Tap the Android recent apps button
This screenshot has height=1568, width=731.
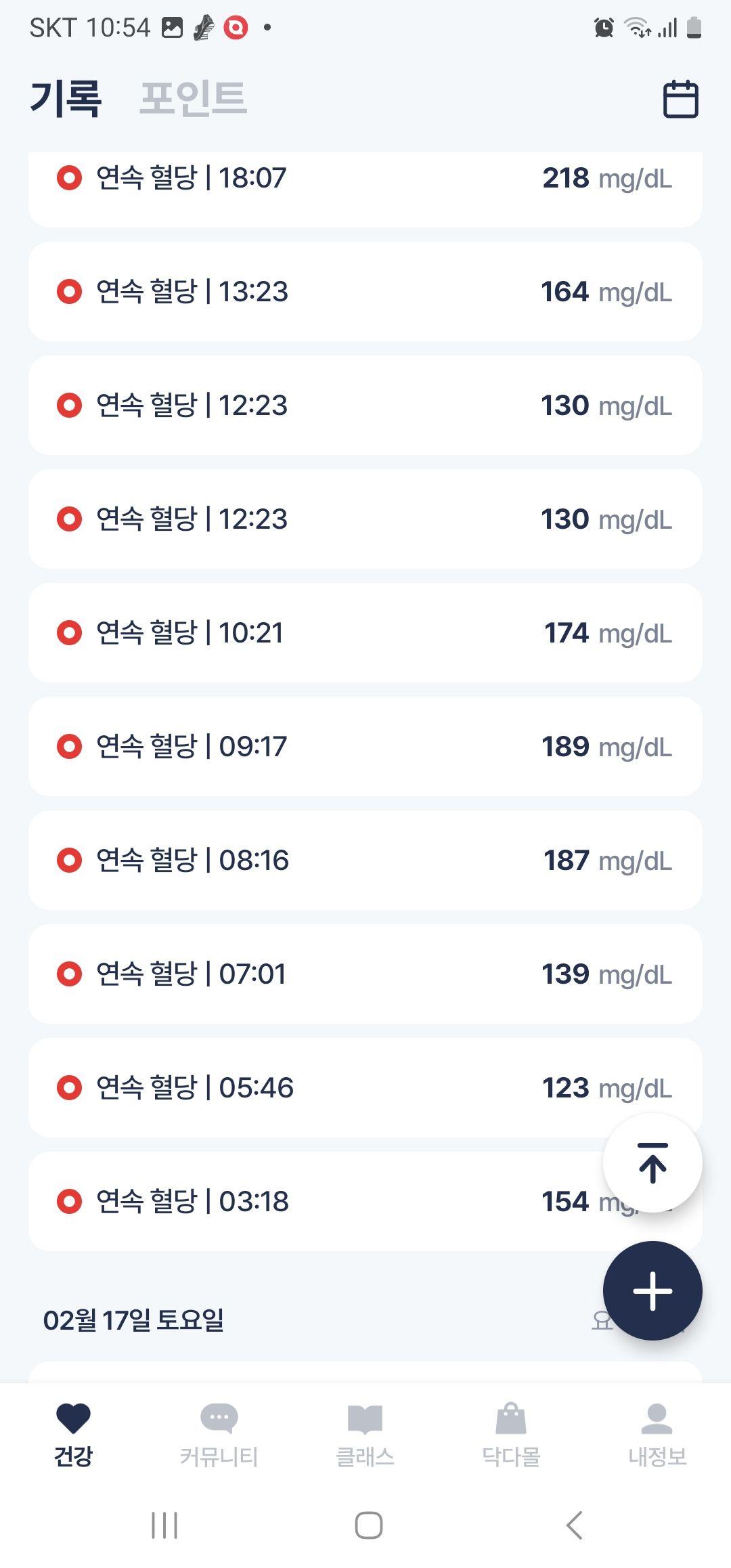pos(164,1525)
